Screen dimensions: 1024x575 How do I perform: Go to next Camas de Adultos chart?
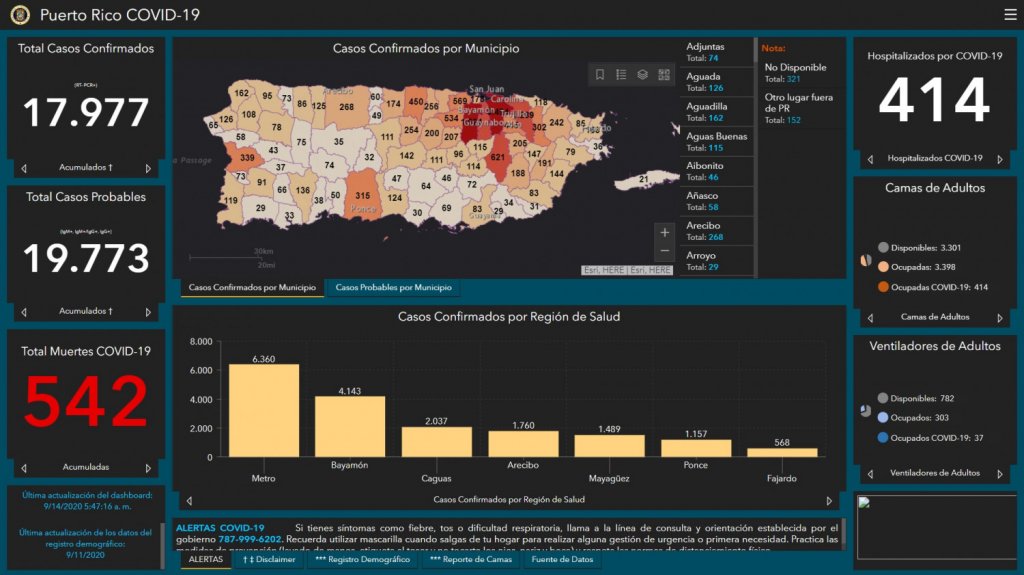click(998, 318)
